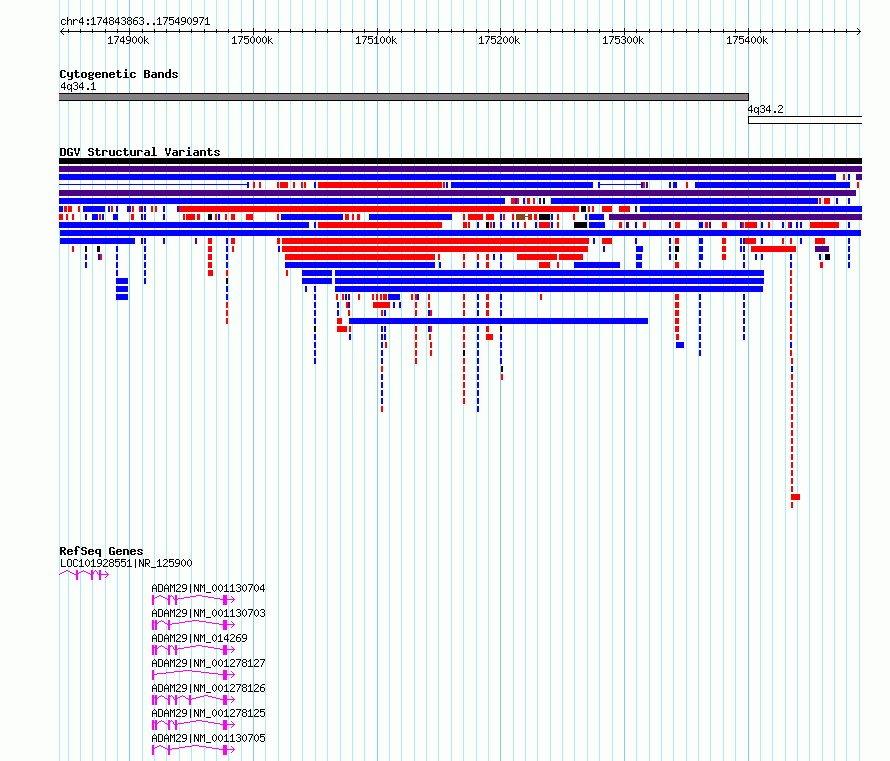890x761 pixels.
Task: Click the 175300k ruler tick label
Action: pyautogui.click(x=623, y=40)
